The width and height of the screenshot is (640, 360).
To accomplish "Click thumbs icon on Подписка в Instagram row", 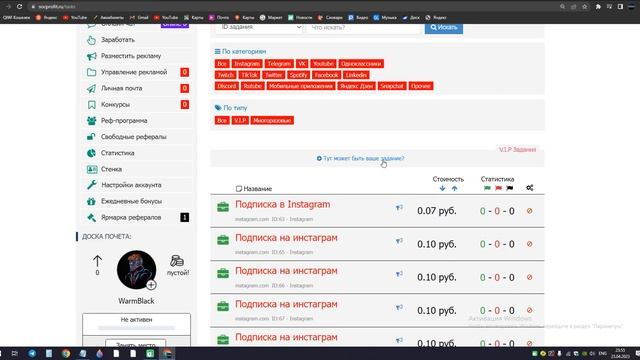I will point(399,208).
